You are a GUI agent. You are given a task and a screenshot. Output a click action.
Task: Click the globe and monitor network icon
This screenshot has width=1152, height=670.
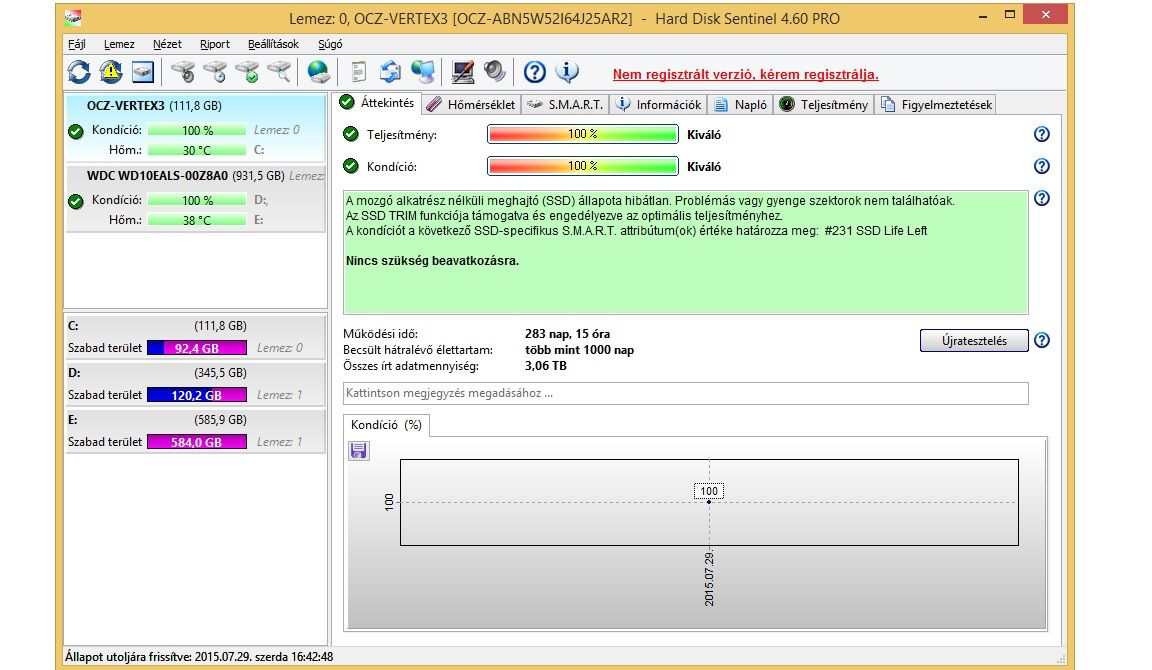(x=422, y=72)
